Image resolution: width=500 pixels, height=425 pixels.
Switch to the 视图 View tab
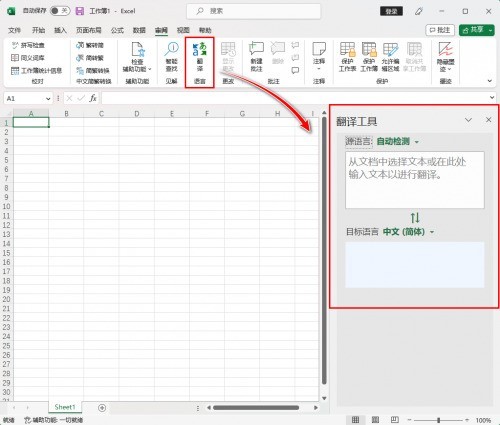183,30
